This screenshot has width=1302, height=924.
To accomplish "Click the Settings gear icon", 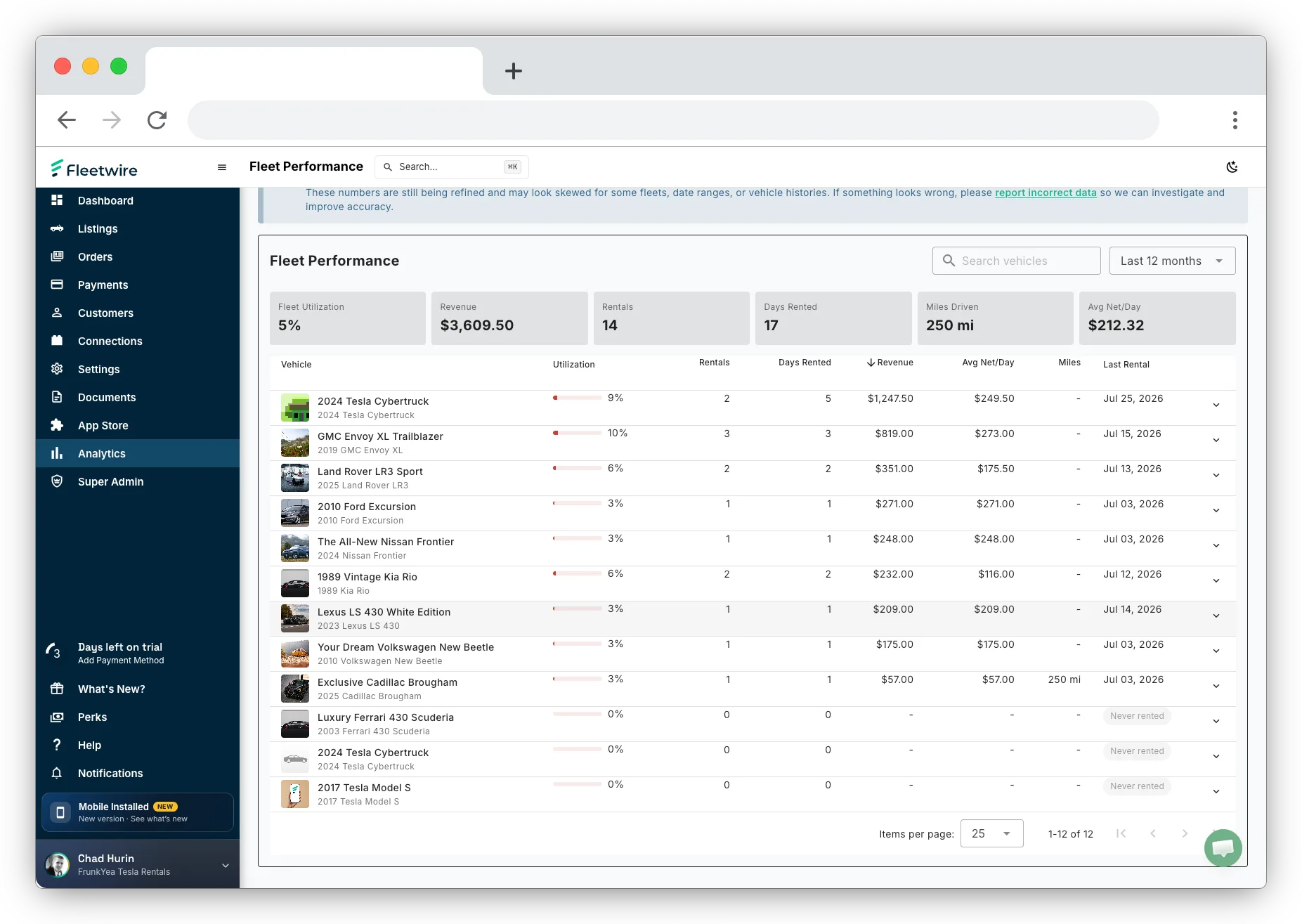I will 57,369.
